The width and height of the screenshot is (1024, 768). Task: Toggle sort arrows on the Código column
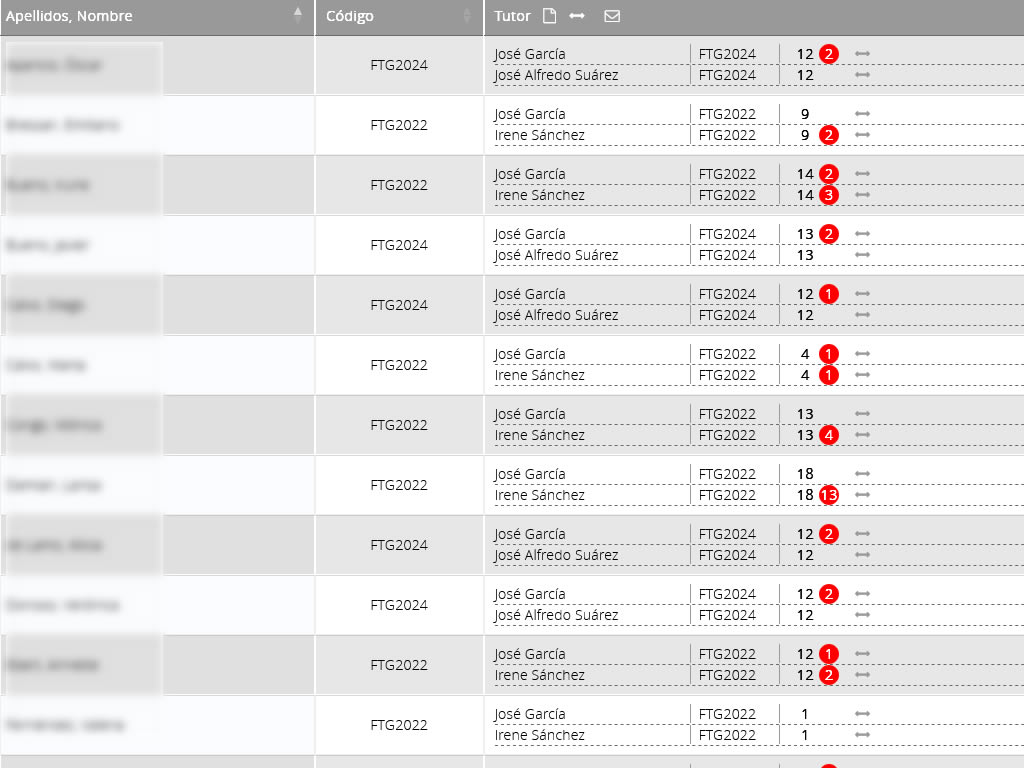(x=467, y=16)
